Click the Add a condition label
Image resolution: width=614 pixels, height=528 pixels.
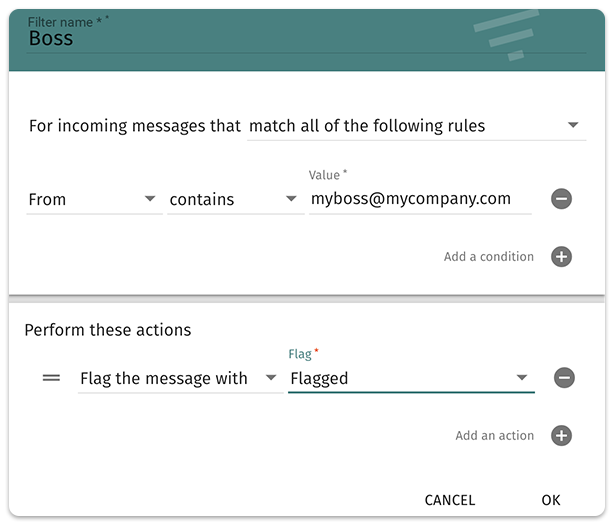(x=488, y=257)
